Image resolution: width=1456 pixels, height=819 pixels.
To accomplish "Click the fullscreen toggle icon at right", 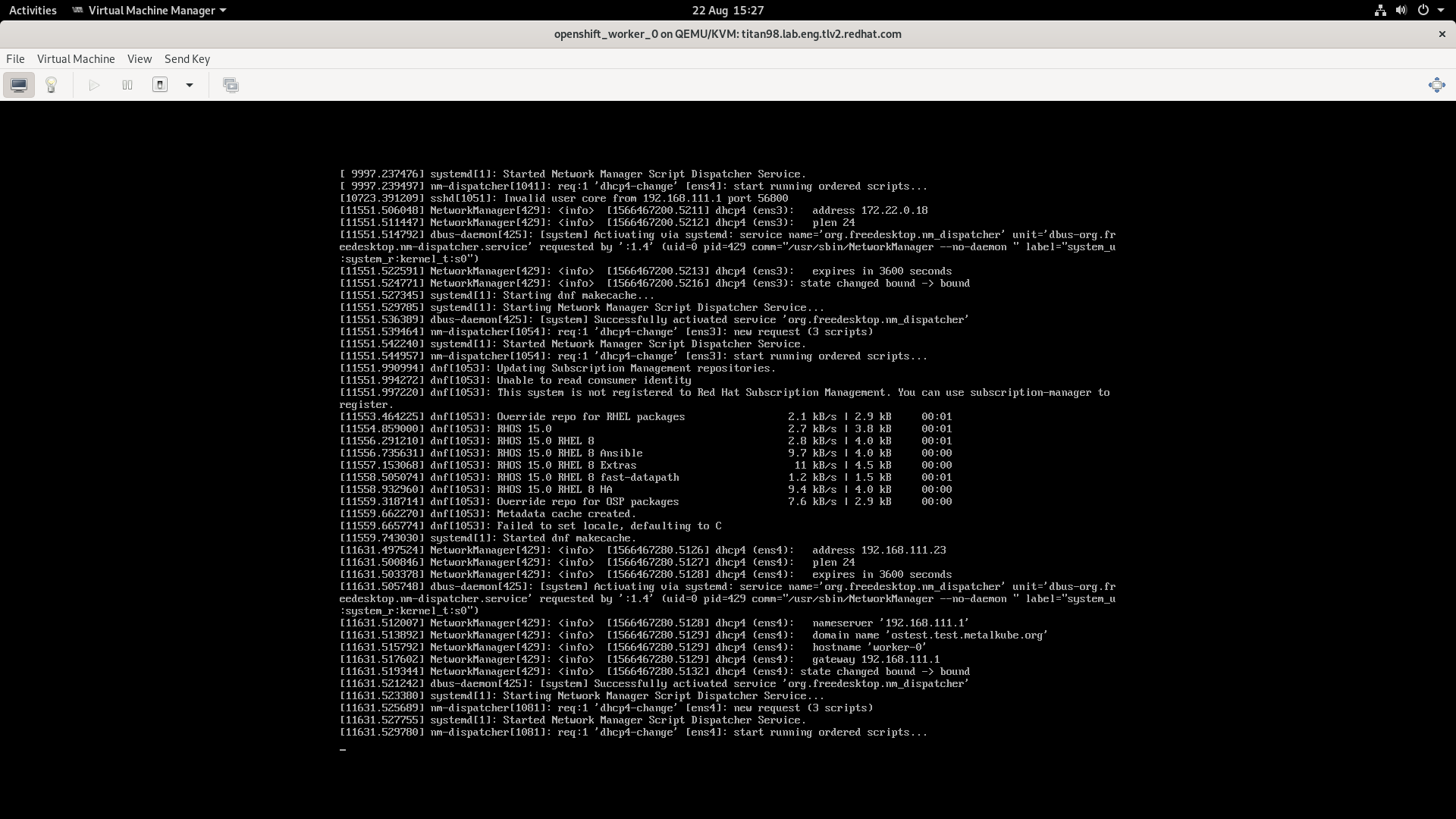I will click(1436, 85).
